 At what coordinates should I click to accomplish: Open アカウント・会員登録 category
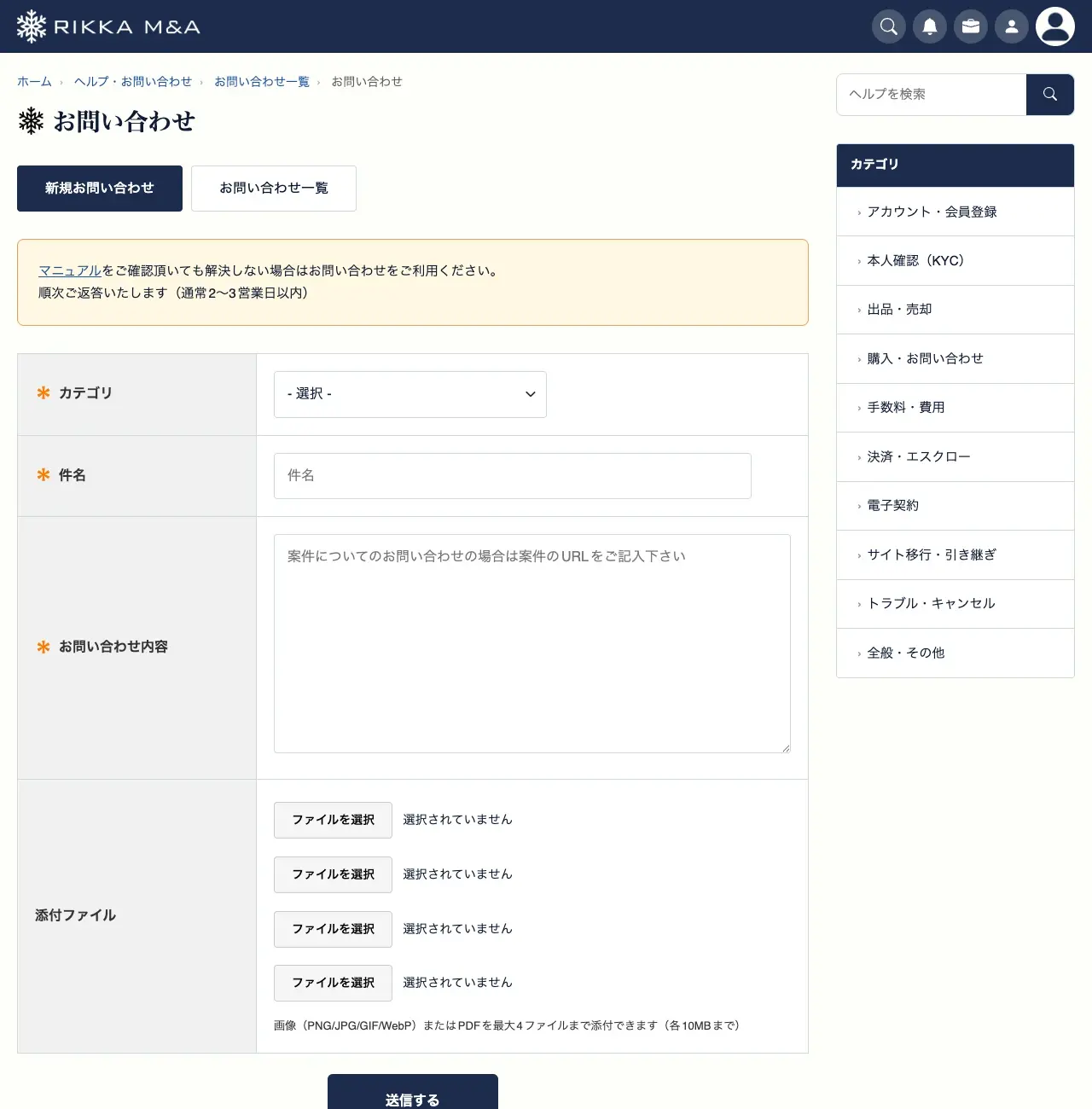[x=955, y=212]
